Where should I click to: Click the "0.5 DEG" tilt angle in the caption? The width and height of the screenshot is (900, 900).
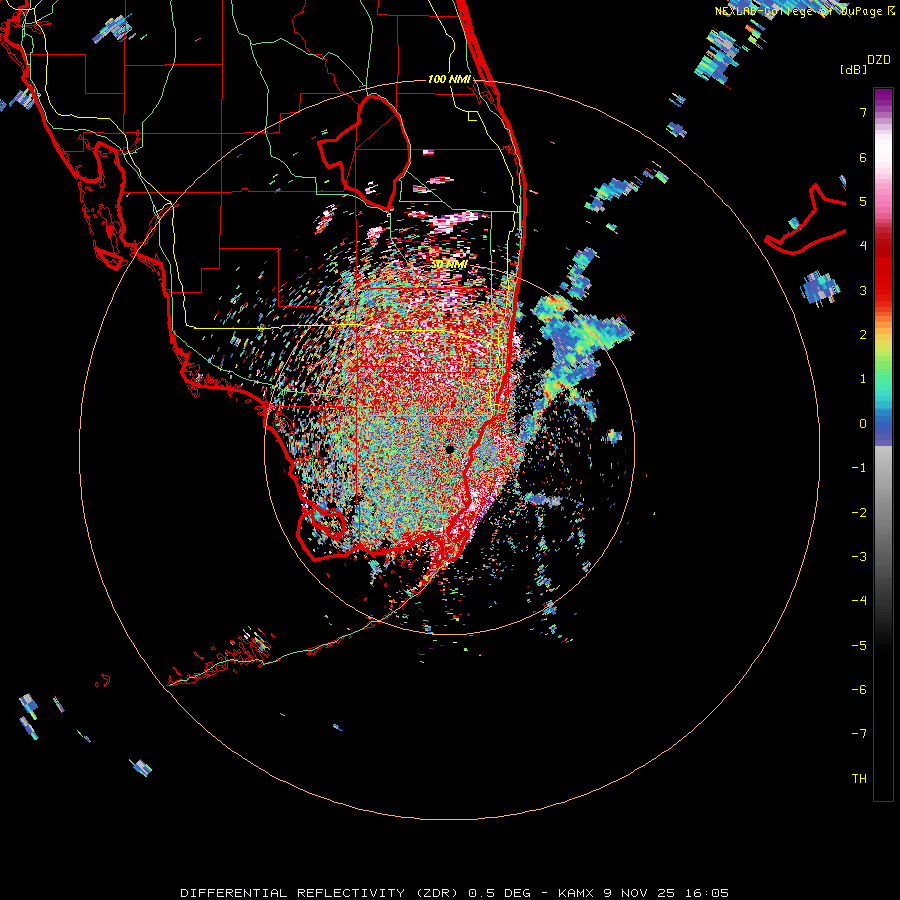498,893
